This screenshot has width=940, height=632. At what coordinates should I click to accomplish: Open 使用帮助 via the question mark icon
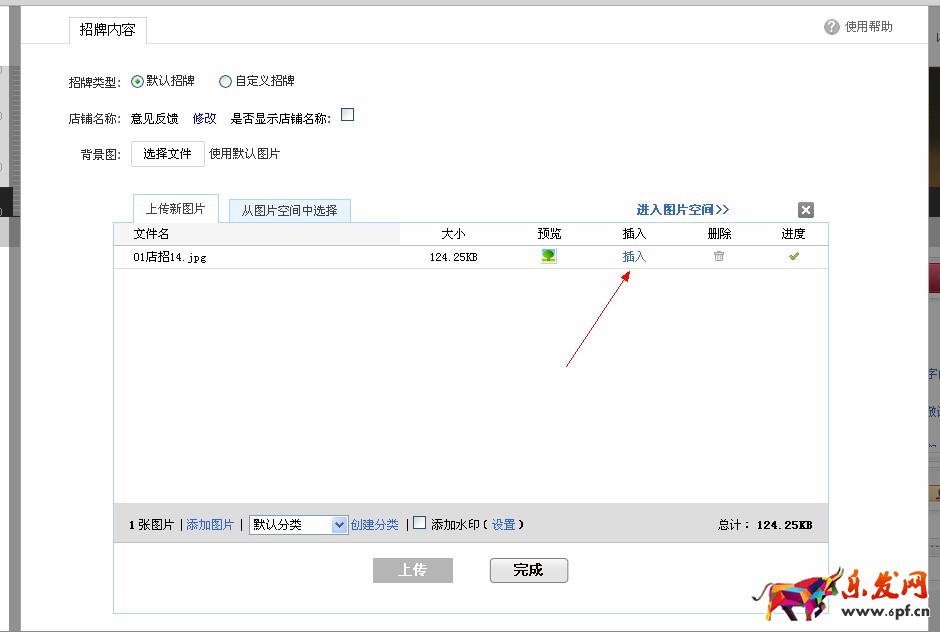point(831,27)
